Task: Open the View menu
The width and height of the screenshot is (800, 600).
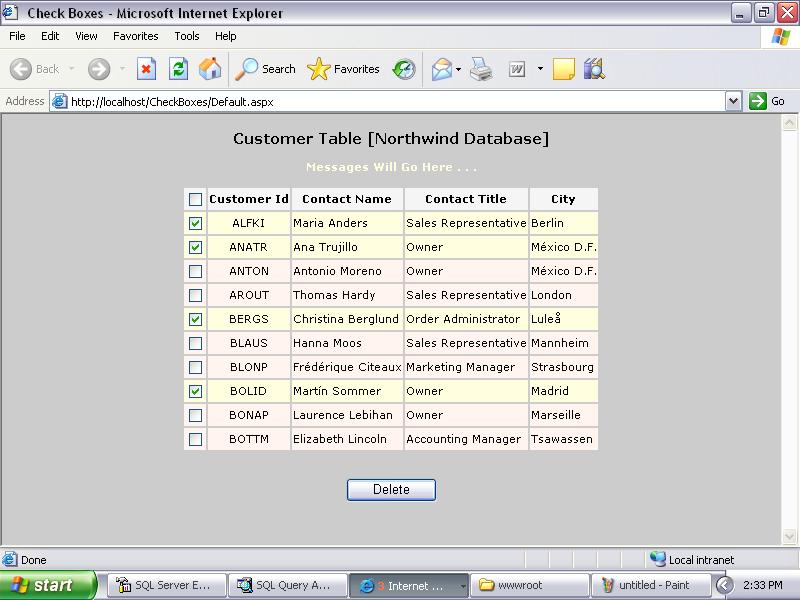Action: point(86,36)
